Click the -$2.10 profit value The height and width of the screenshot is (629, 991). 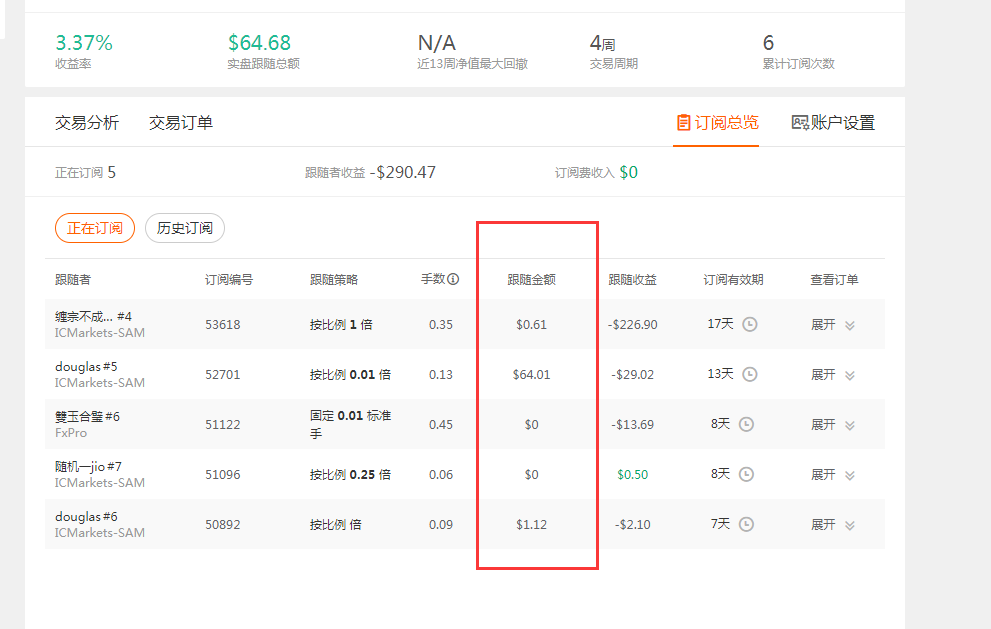pyautogui.click(x=633, y=524)
